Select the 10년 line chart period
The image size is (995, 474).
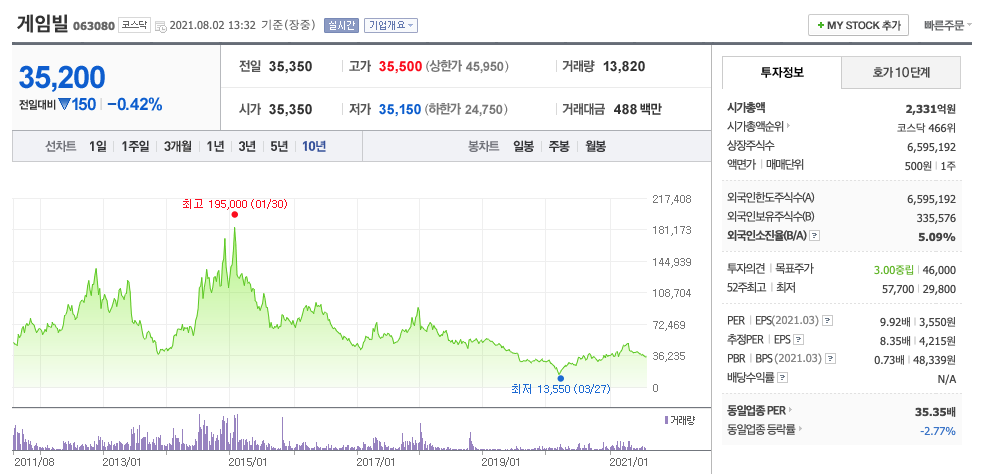[x=314, y=147]
